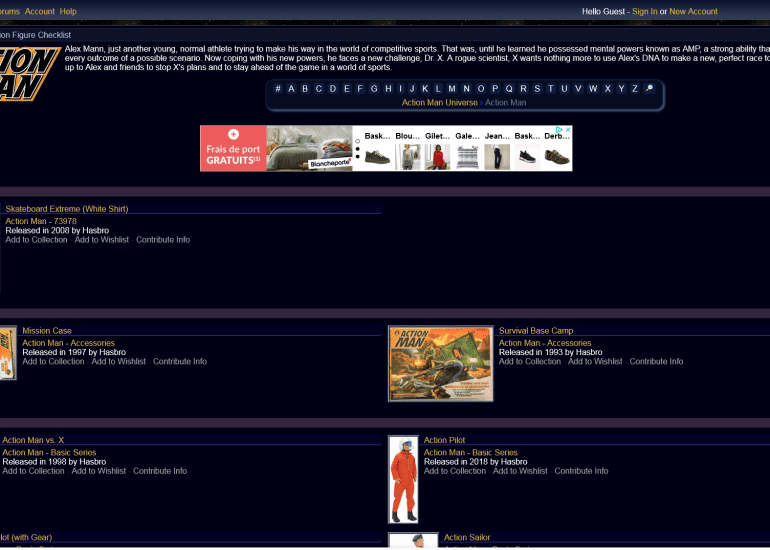Viewport: 770px width, 550px height.
Task: Filter checklist by letter I
Action: point(400,89)
